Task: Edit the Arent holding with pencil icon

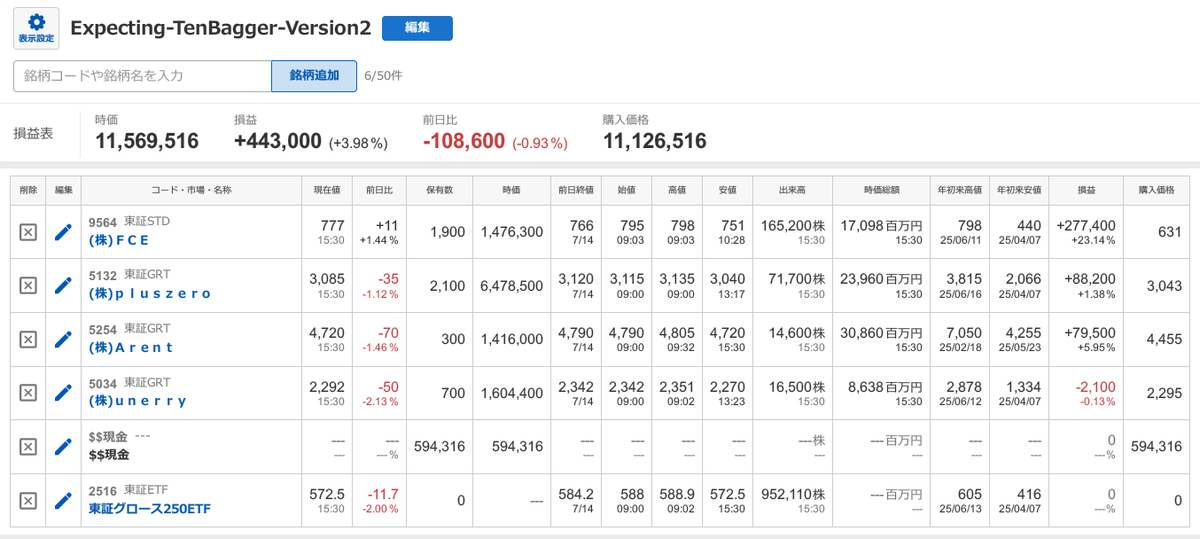Action: click(x=63, y=339)
